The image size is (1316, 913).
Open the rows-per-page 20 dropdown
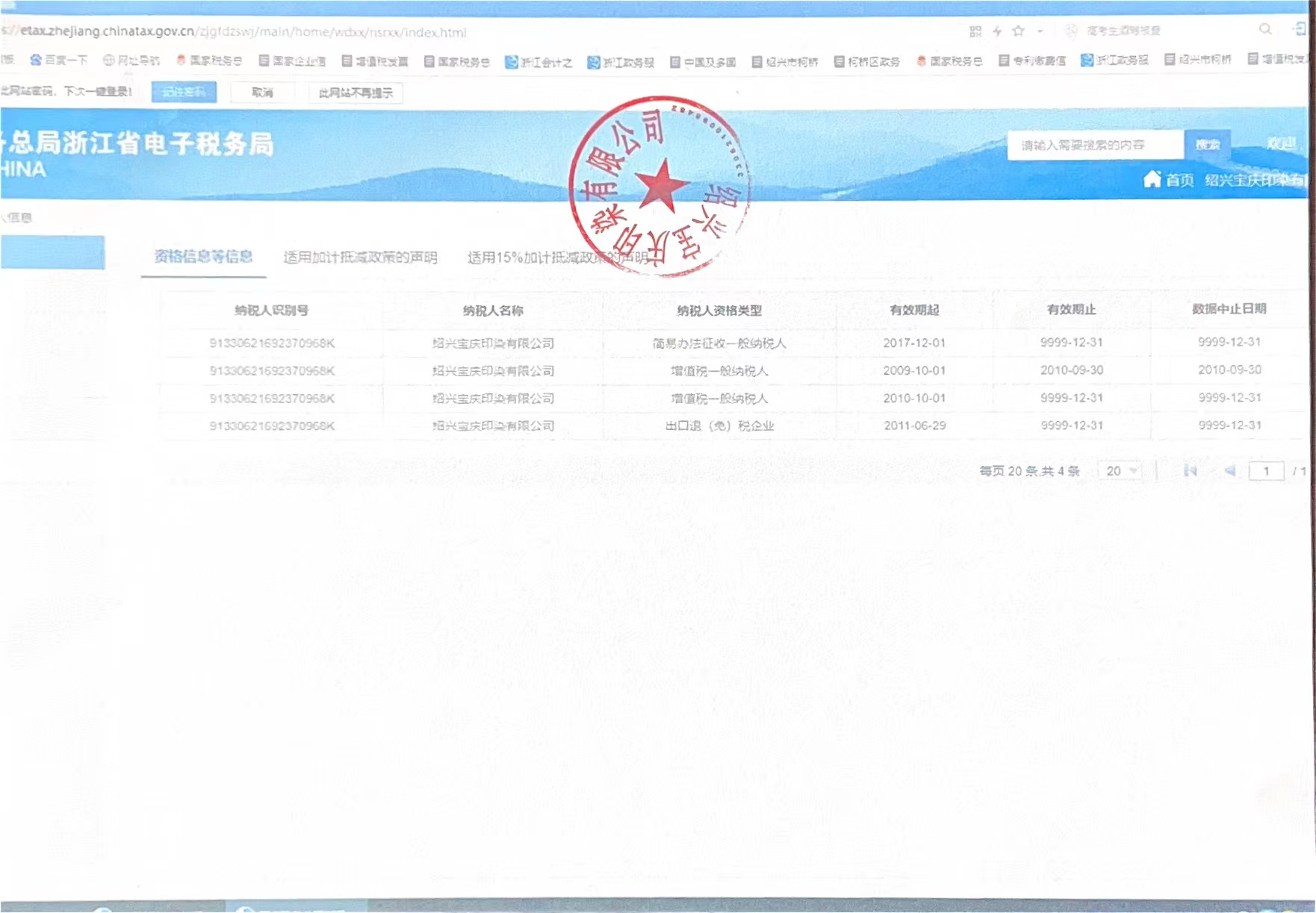point(1120,471)
